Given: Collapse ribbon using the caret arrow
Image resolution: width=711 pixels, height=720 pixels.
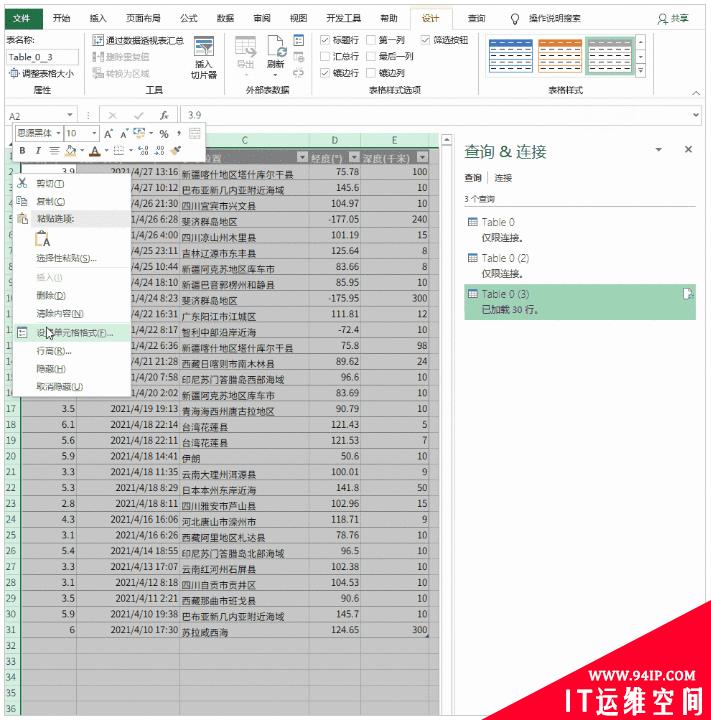Looking at the screenshot, I should click(696, 93).
